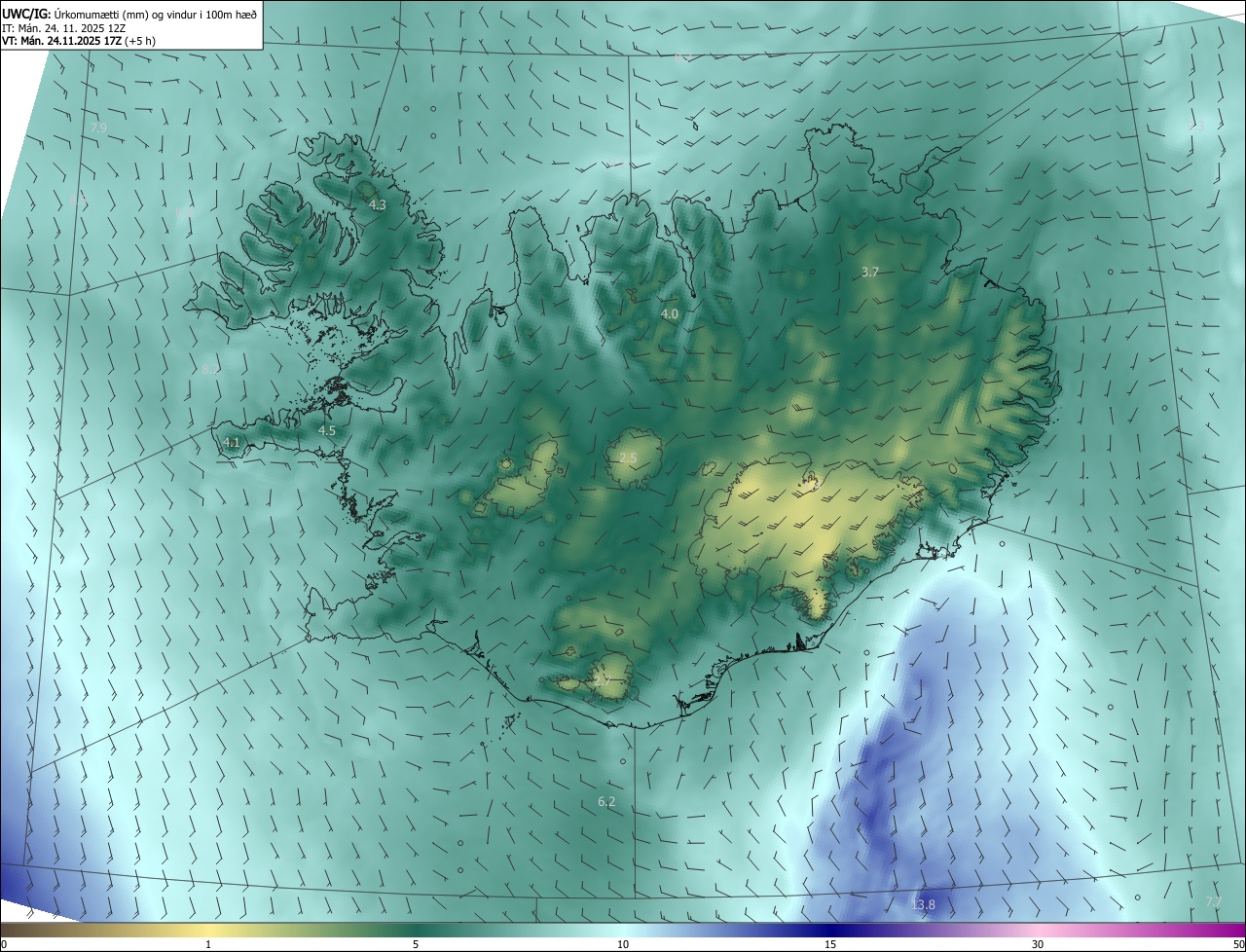Click the 7.7 value in the bottom-right corner

click(1213, 902)
